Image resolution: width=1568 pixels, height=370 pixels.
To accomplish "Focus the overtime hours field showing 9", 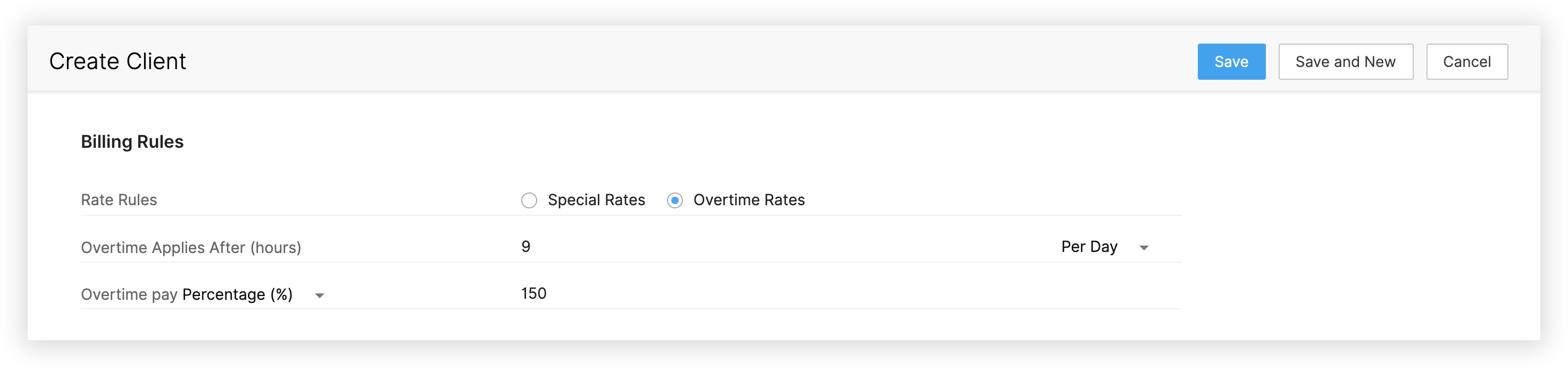I will click(730, 247).
